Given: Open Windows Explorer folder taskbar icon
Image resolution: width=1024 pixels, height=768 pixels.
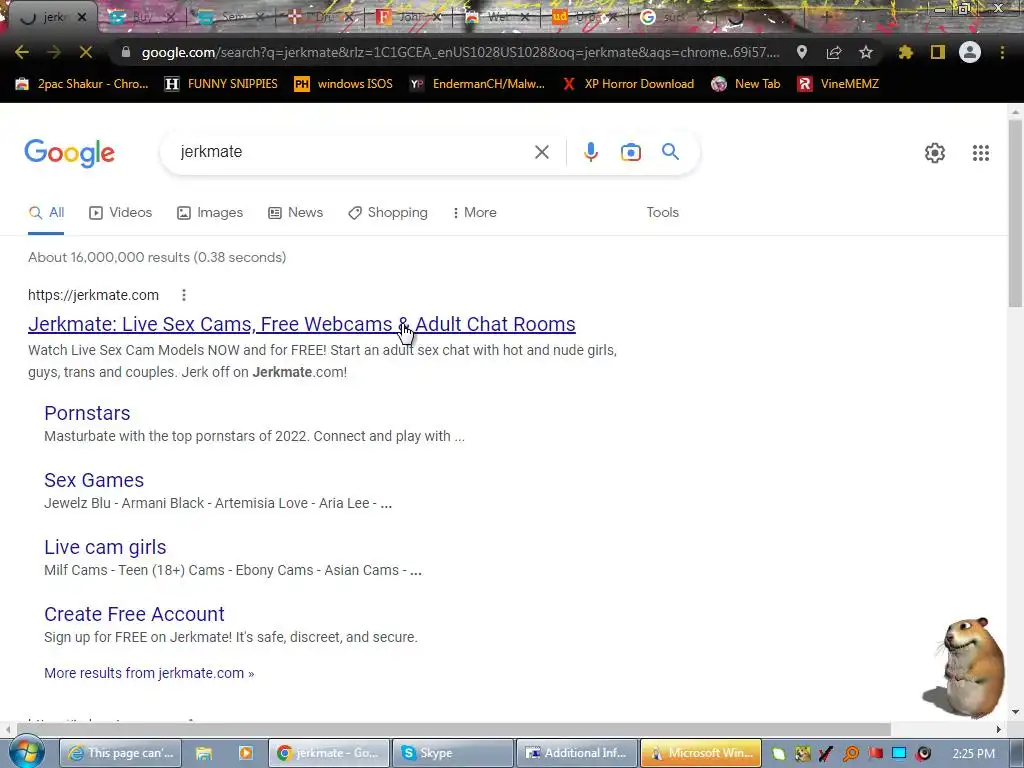Looking at the screenshot, I should coord(204,753).
